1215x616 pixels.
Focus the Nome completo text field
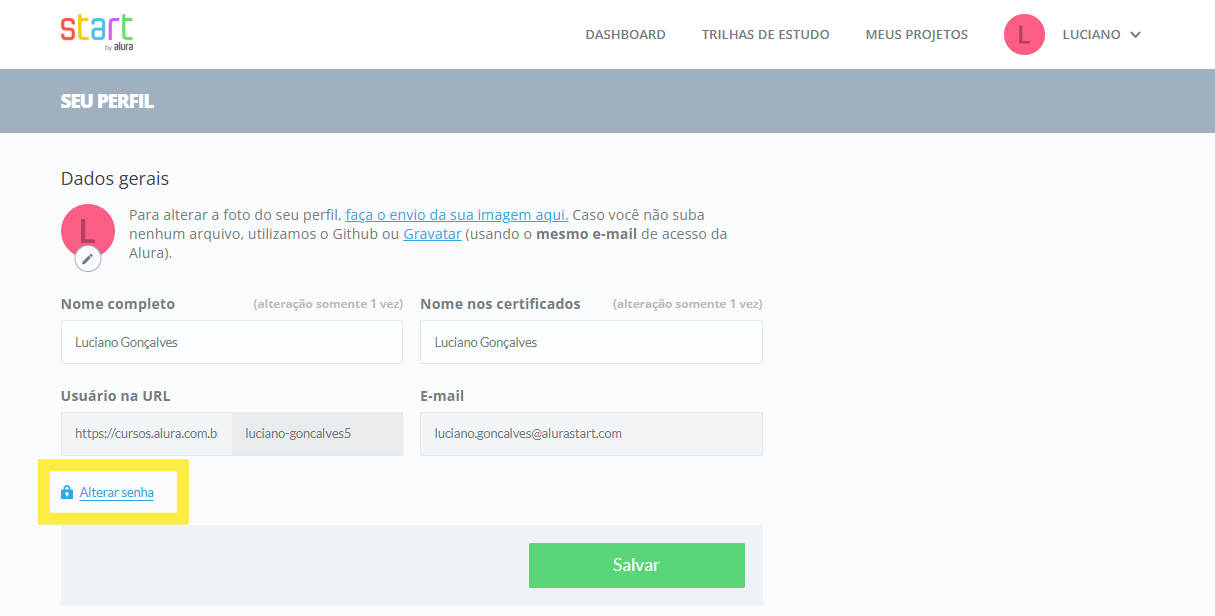click(x=231, y=342)
